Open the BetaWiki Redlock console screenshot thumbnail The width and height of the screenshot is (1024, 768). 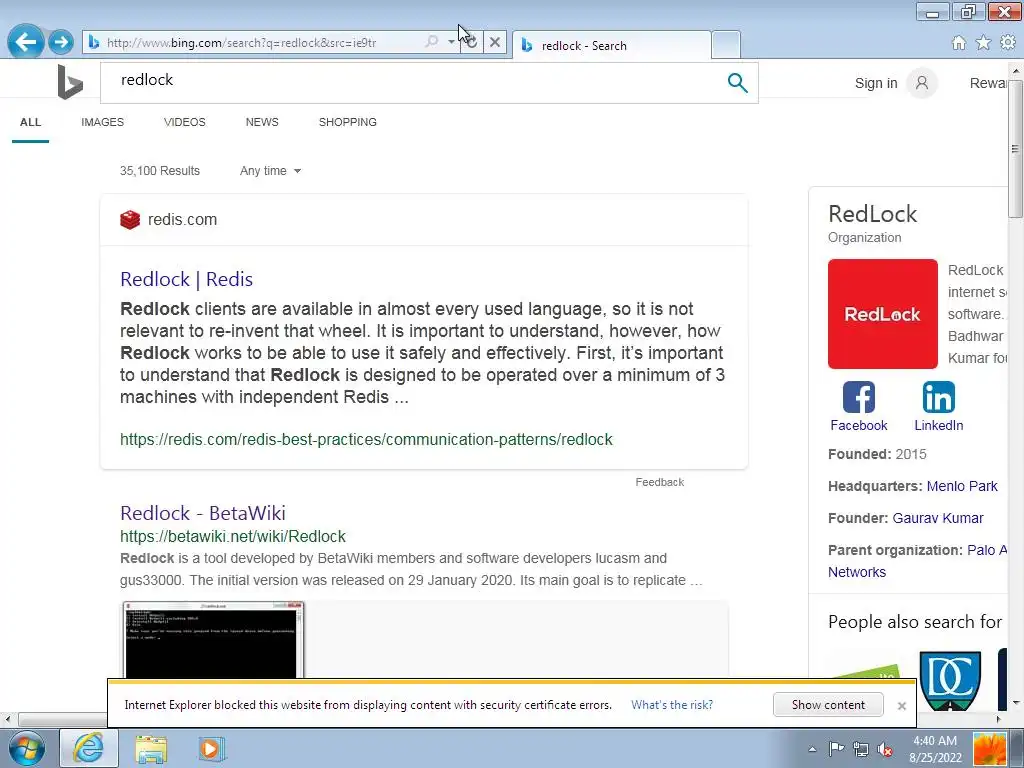pos(214,640)
